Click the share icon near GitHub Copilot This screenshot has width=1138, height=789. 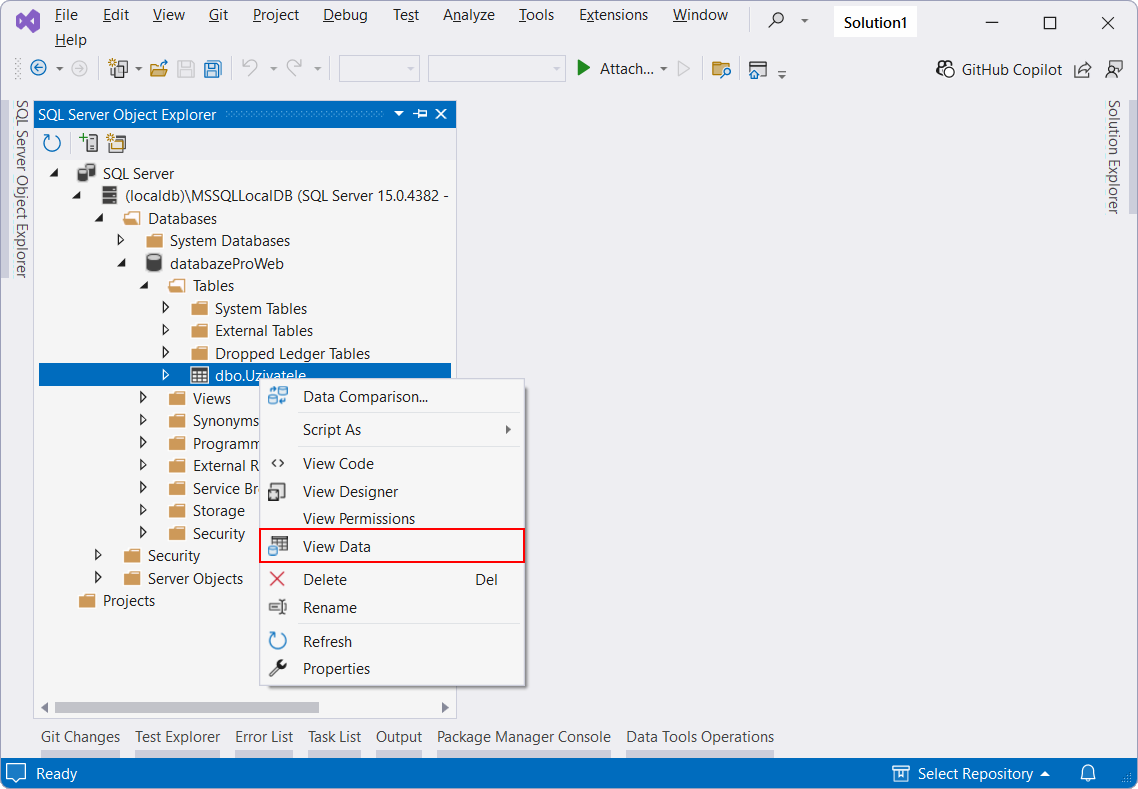[x=1083, y=69]
